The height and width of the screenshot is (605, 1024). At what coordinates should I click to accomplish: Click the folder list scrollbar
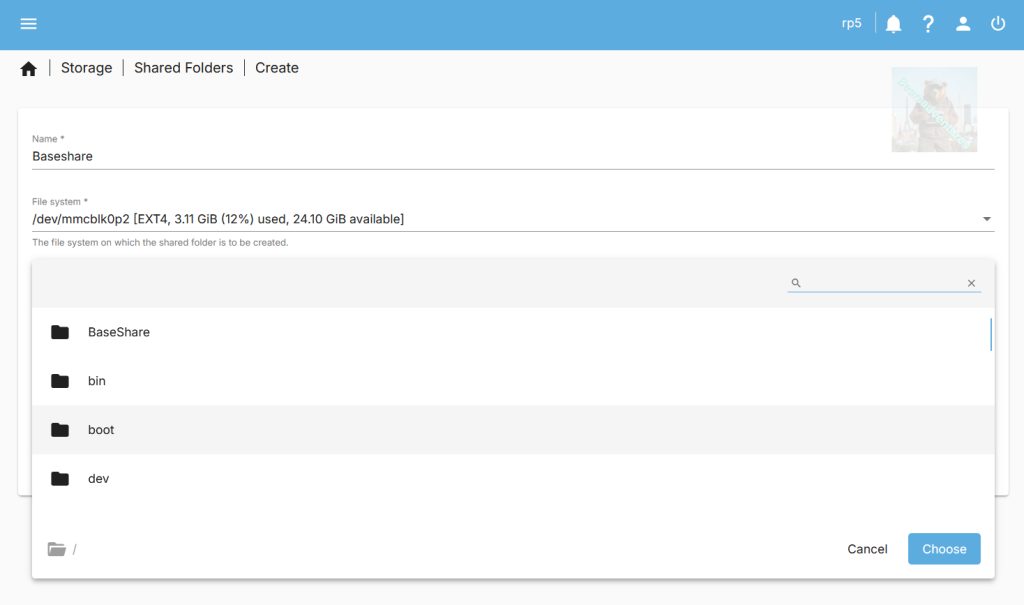tap(990, 335)
